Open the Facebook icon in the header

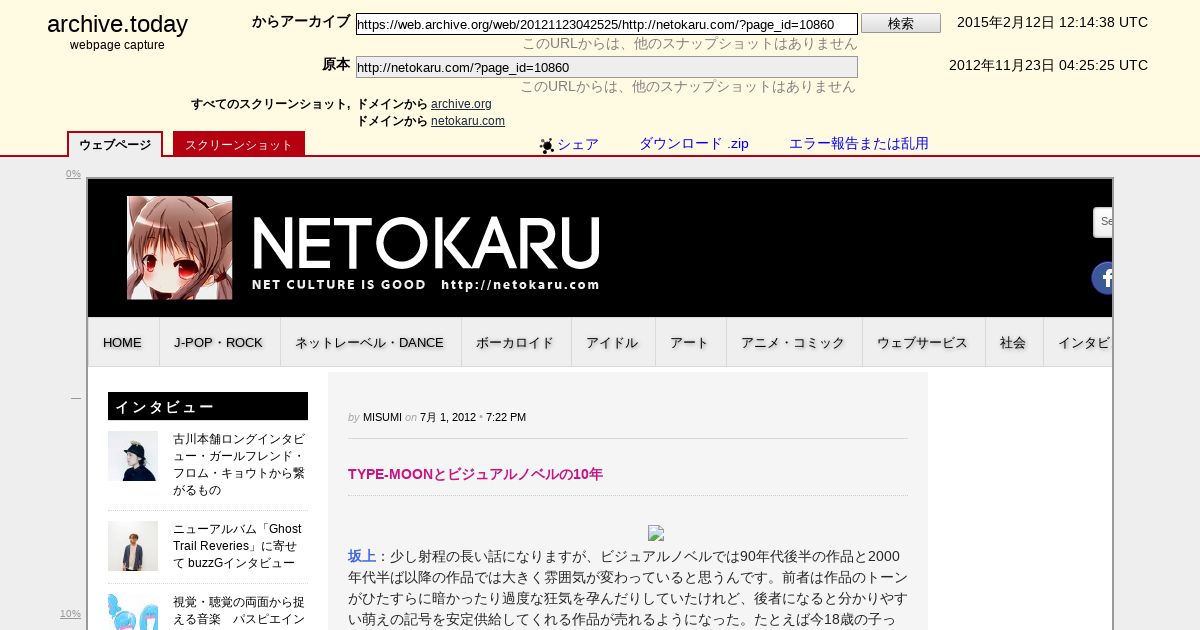pyautogui.click(x=1102, y=278)
